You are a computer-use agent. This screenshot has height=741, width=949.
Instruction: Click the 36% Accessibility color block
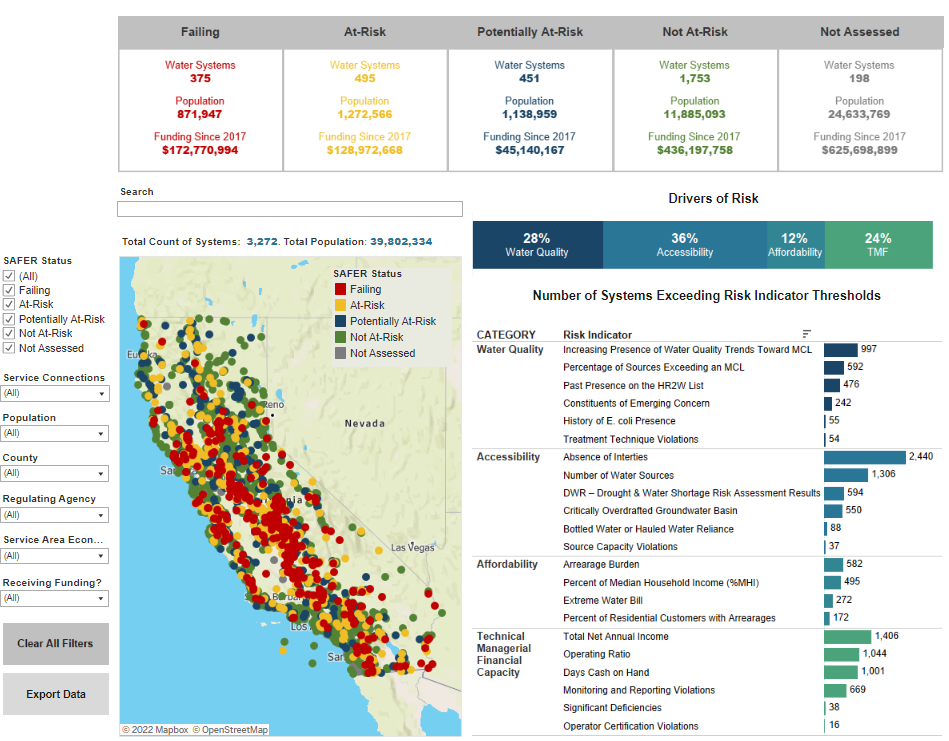click(x=684, y=245)
